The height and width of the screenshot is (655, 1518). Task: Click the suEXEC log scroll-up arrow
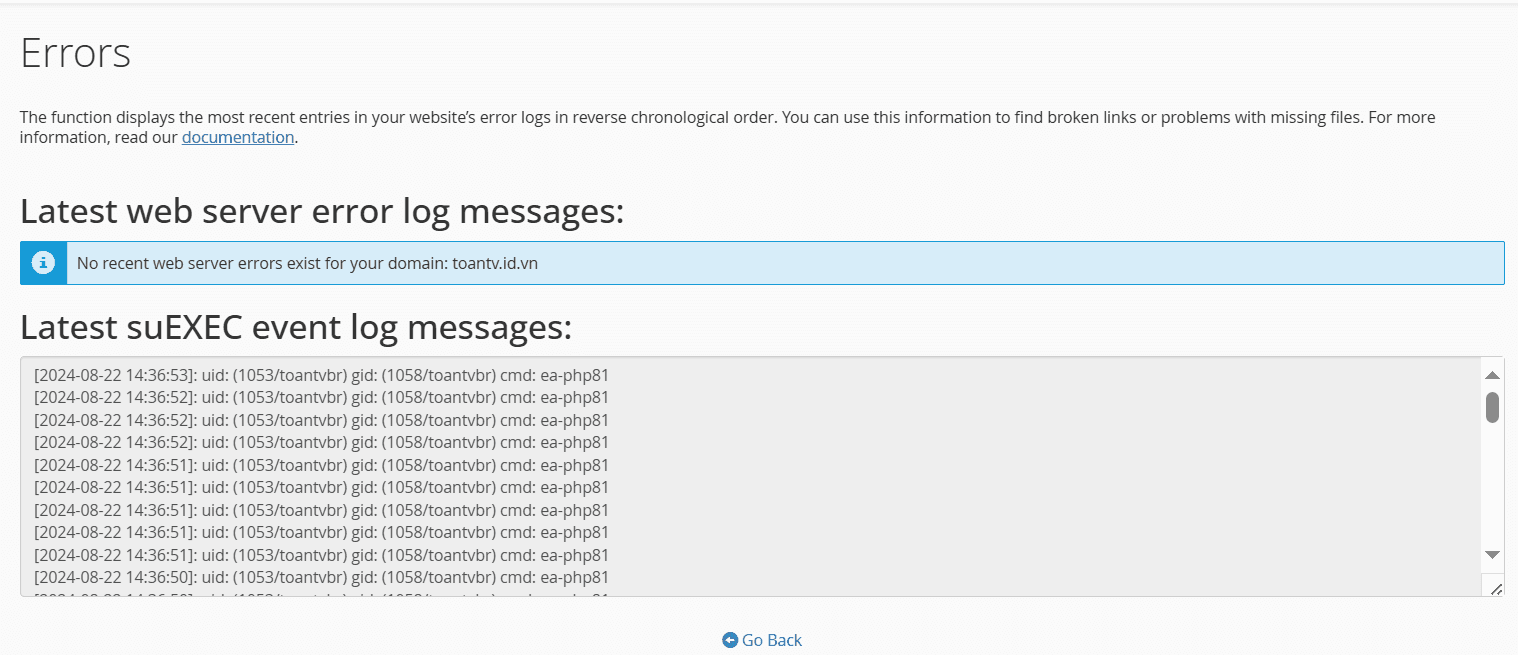pyautogui.click(x=1492, y=375)
